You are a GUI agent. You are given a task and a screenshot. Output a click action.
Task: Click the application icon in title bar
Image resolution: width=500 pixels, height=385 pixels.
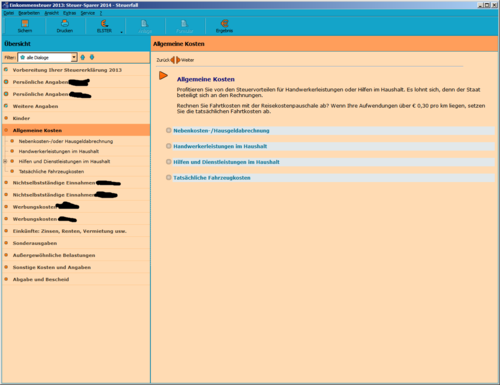pos(5,5)
